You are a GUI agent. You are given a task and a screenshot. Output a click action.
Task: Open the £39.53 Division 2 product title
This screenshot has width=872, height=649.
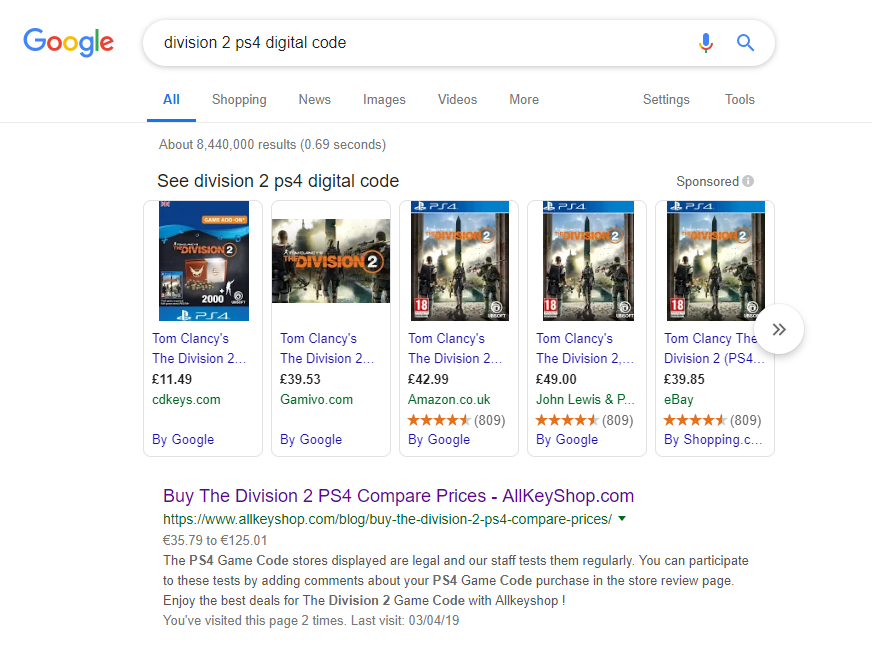[x=327, y=348]
